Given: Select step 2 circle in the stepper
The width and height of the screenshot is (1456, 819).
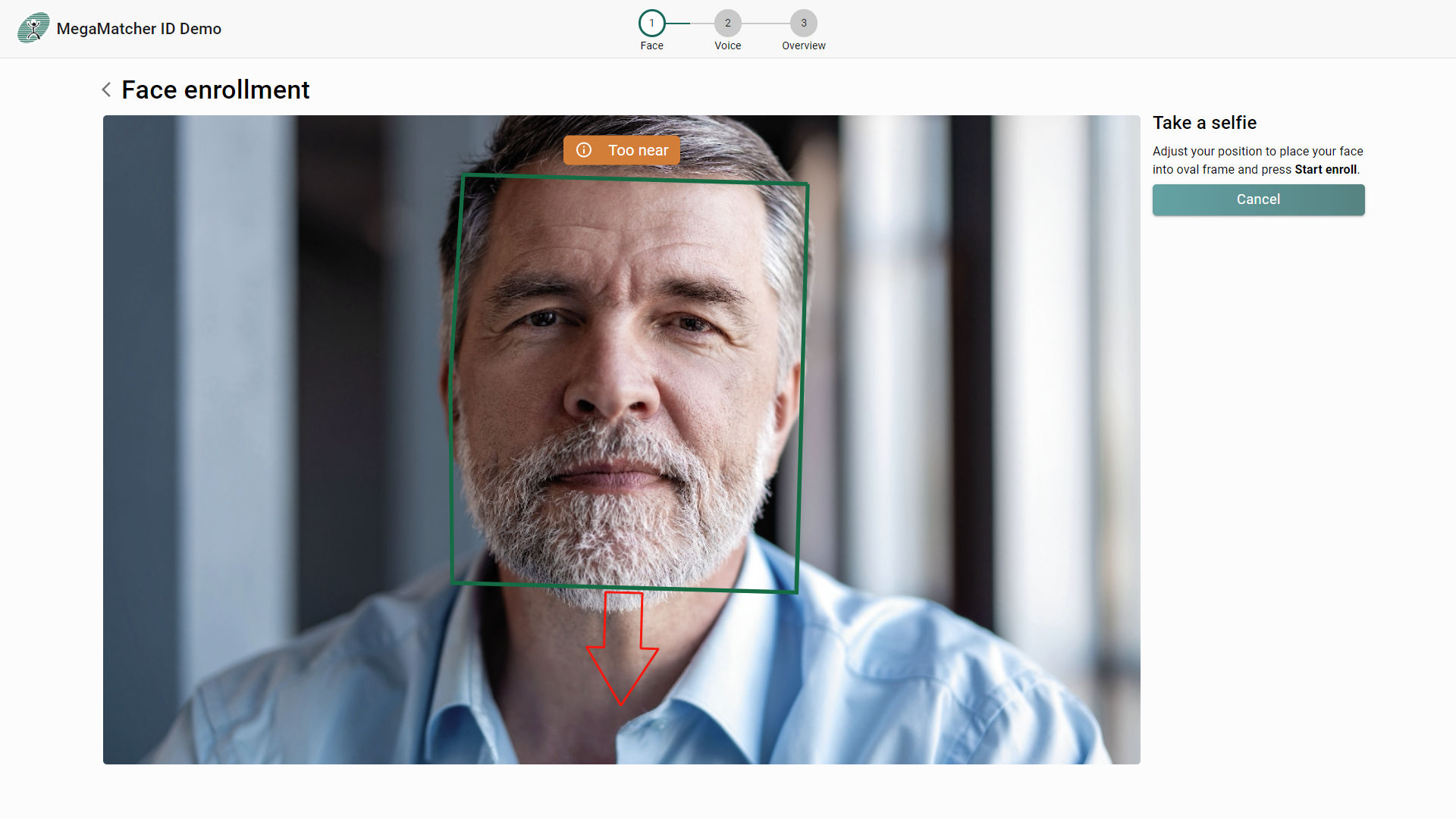Looking at the screenshot, I should pos(727,23).
